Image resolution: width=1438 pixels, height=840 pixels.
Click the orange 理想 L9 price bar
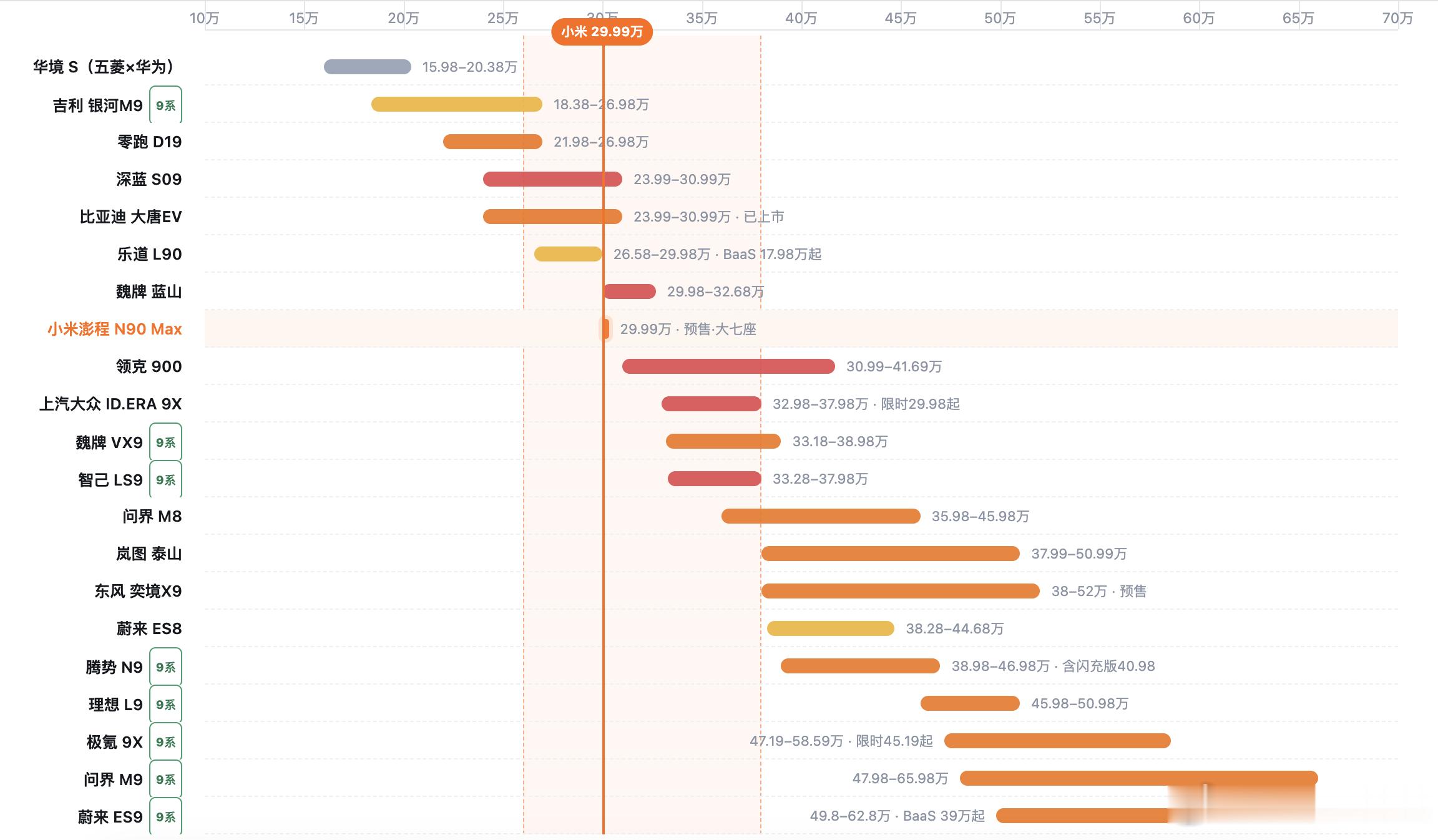point(970,703)
